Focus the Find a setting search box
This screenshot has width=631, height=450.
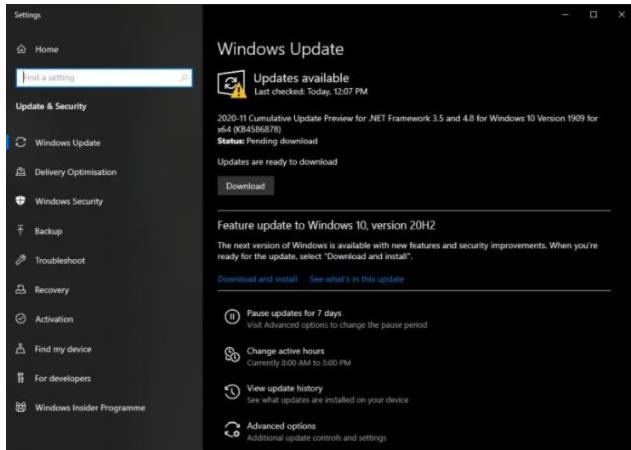click(x=104, y=77)
